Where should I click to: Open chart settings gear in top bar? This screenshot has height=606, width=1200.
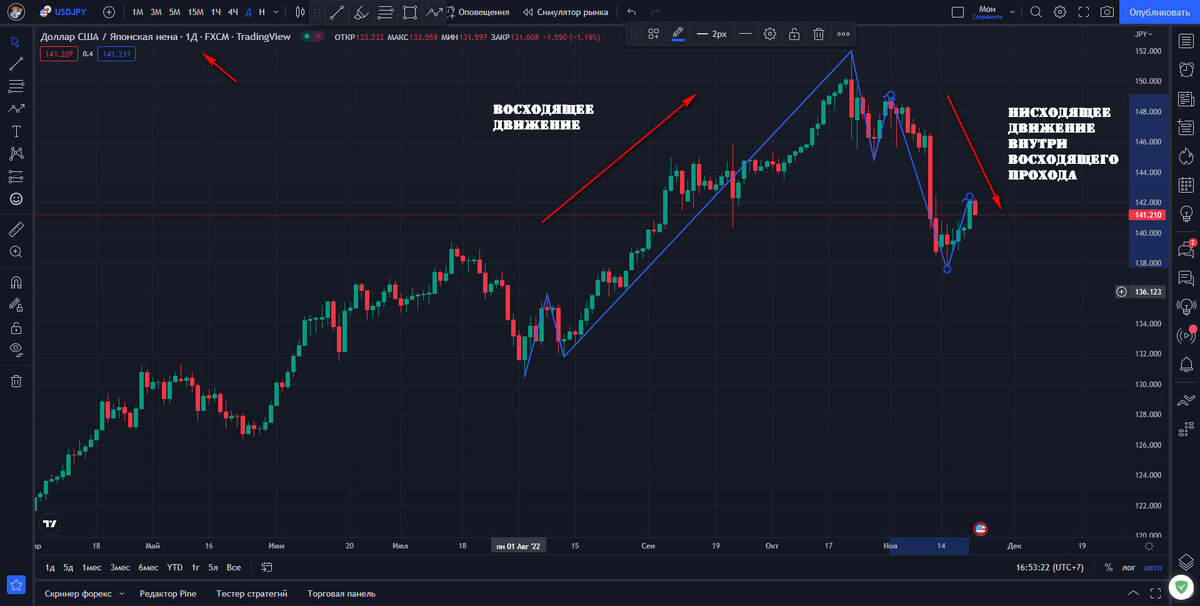tap(1059, 12)
